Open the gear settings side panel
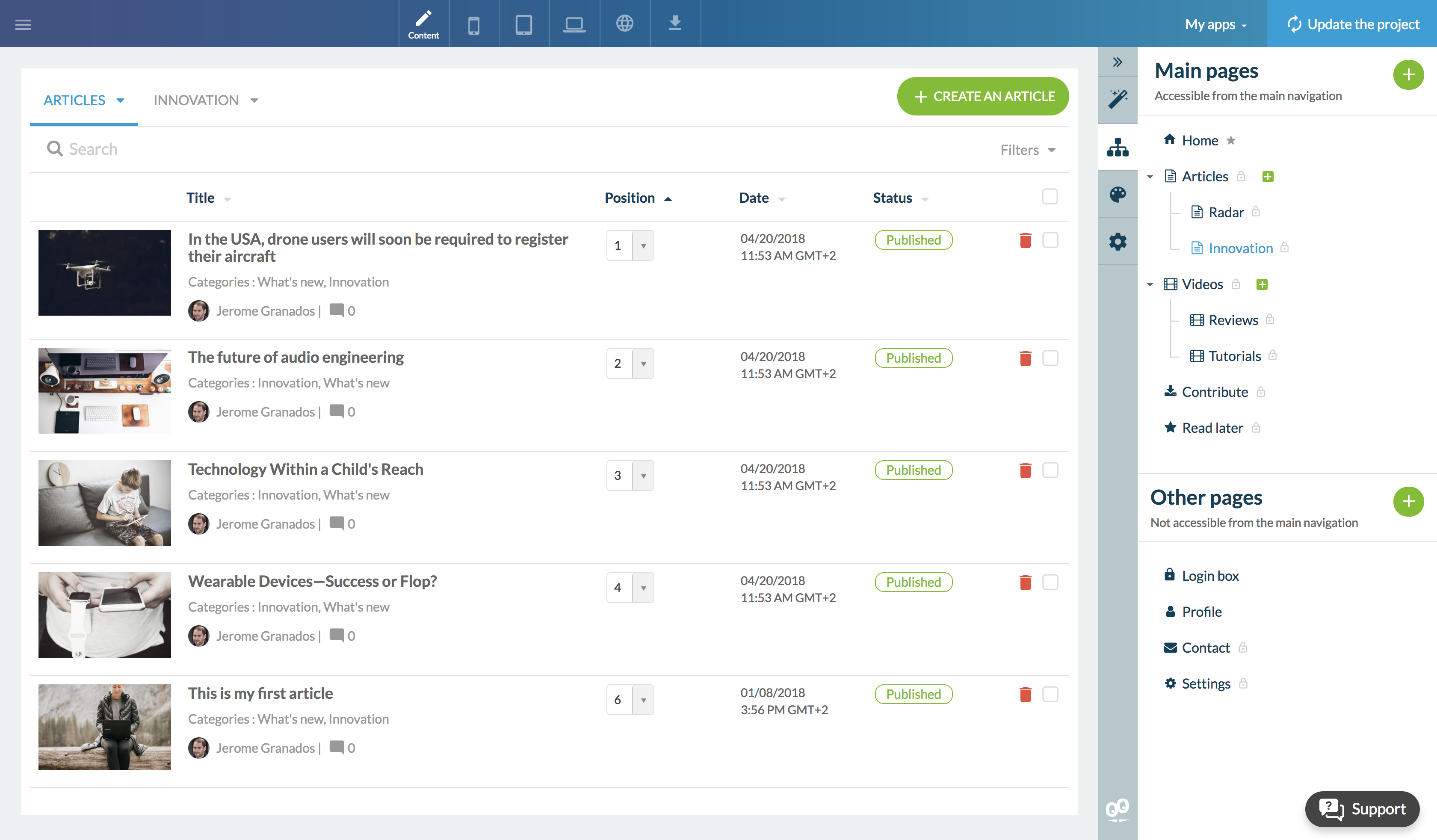The height and width of the screenshot is (840, 1437). coord(1117,242)
